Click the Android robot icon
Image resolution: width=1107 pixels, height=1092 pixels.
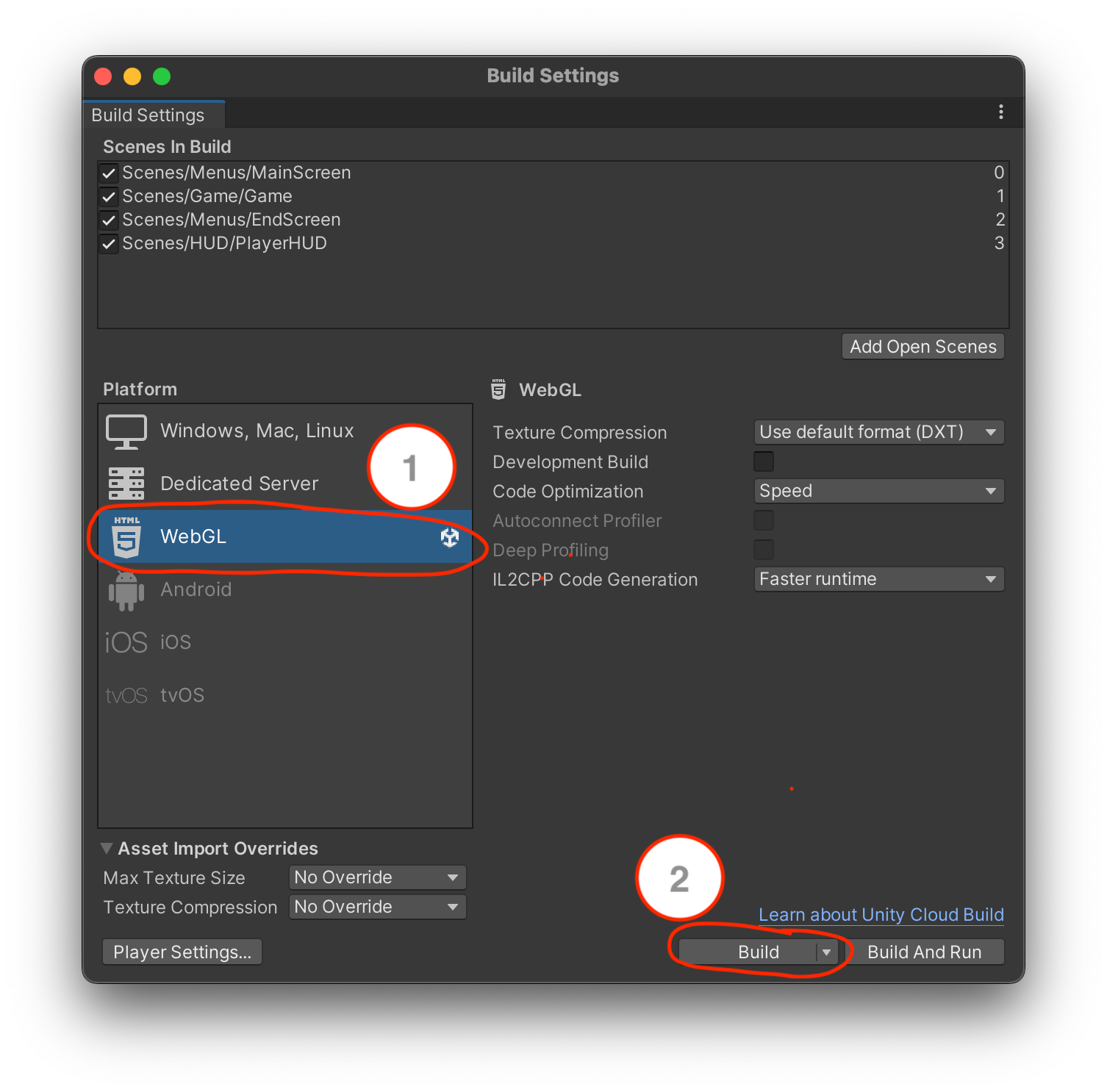[126, 590]
